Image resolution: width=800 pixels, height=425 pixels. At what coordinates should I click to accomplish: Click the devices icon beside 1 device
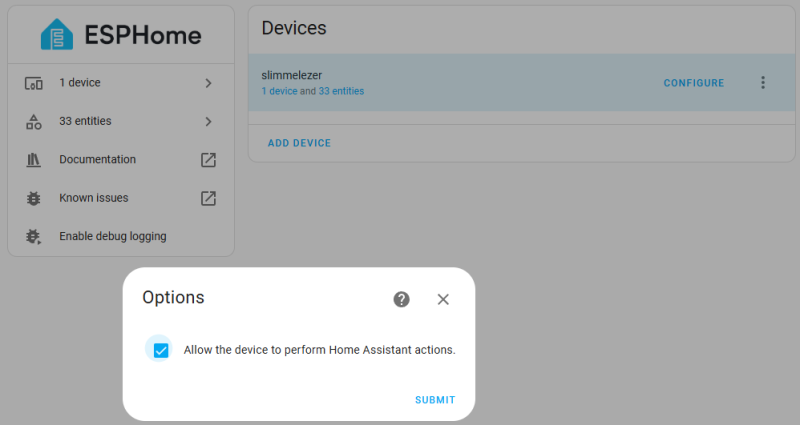click(x=33, y=83)
